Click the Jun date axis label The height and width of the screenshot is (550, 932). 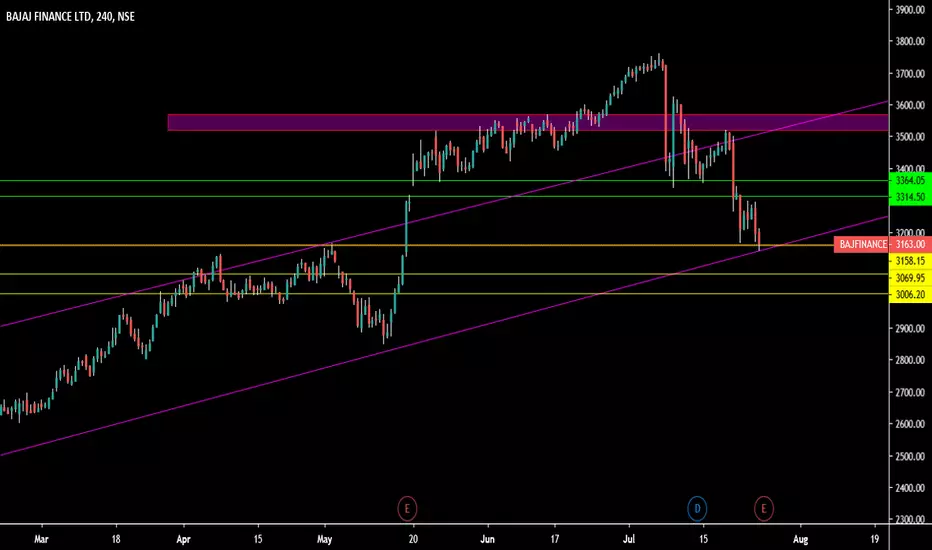pyautogui.click(x=487, y=539)
